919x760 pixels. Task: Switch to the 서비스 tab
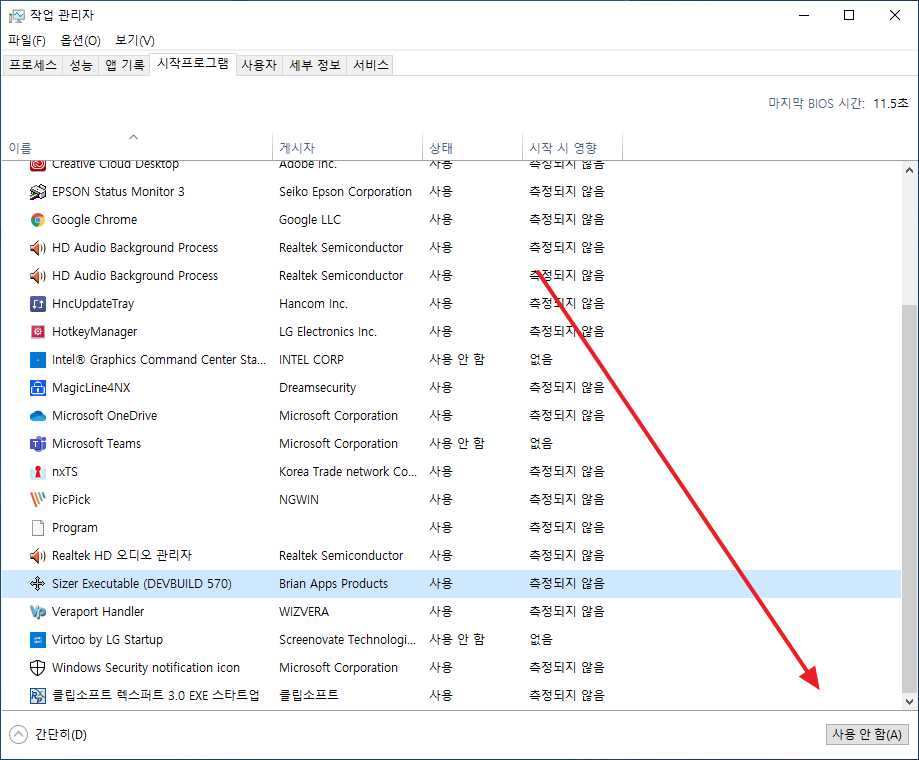pyautogui.click(x=370, y=65)
